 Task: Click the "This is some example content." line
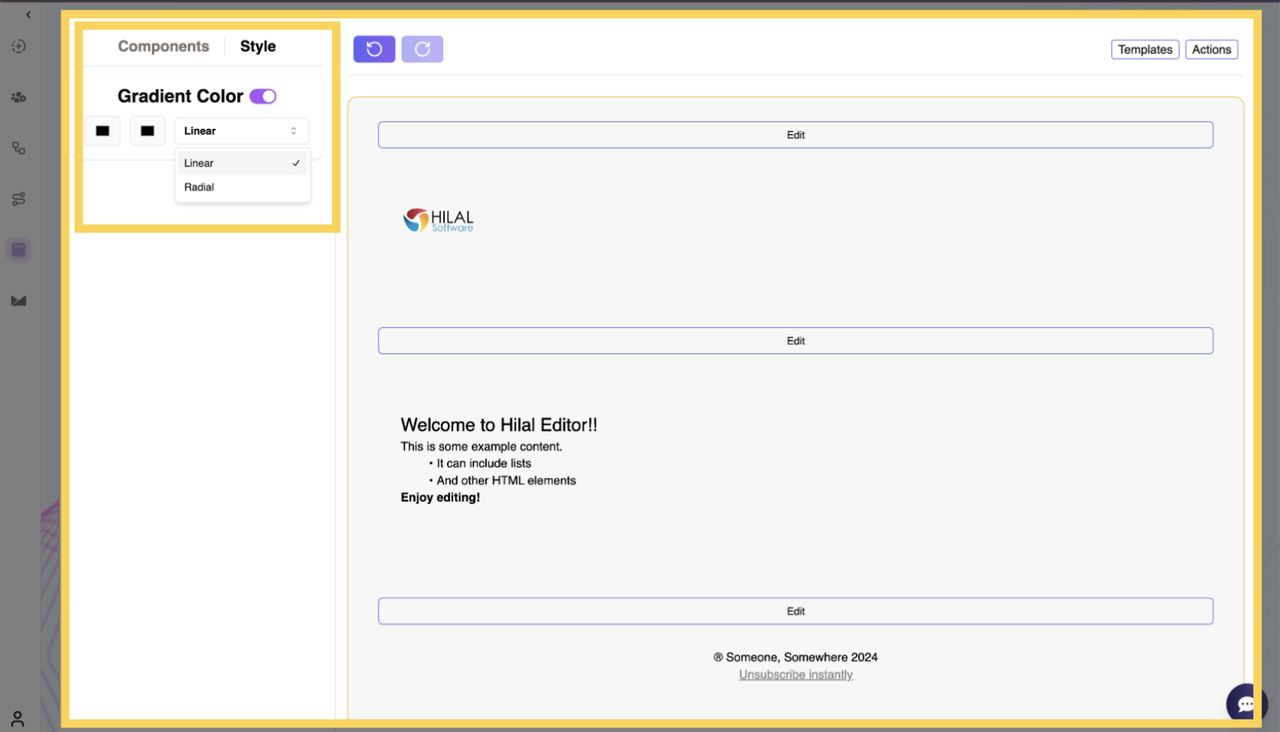click(481, 447)
